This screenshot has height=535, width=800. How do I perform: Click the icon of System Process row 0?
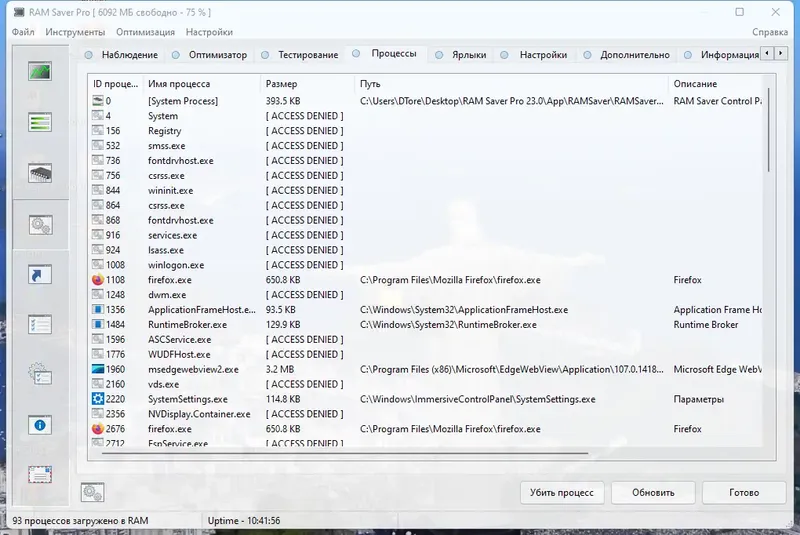point(97,100)
